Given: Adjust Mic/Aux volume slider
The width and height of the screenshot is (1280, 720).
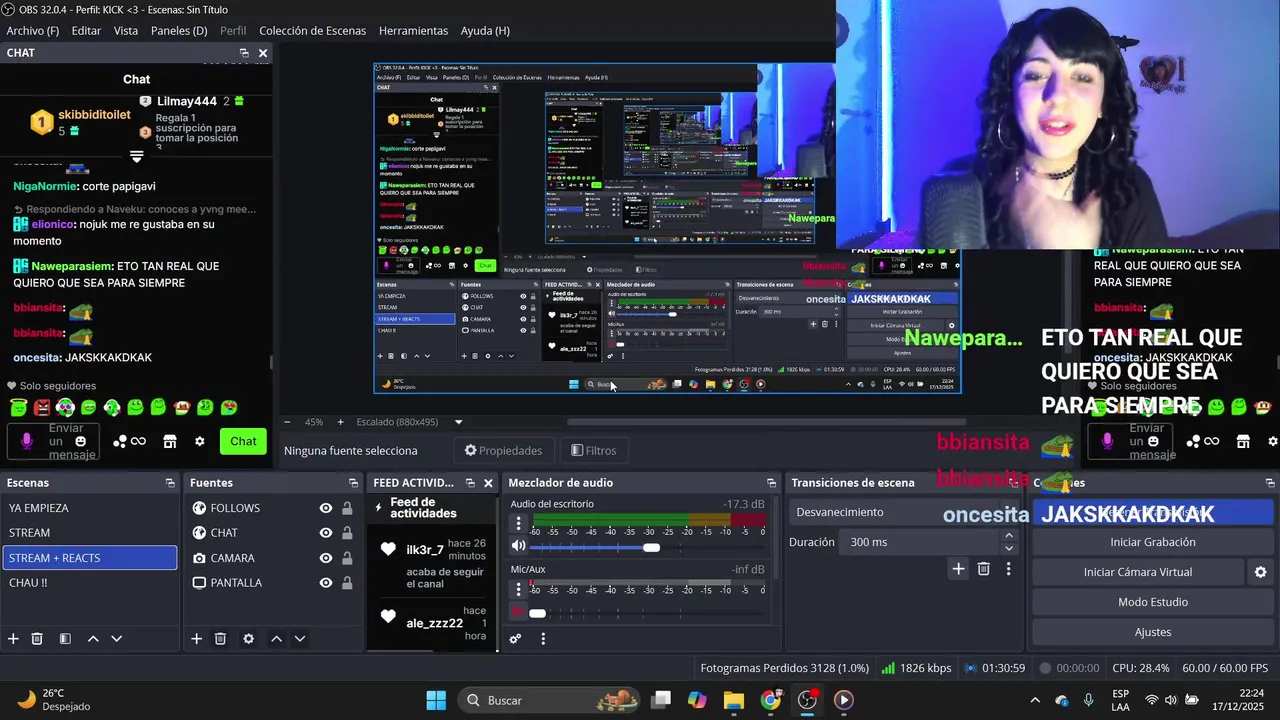Looking at the screenshot, I should pyautogui.click(x=537, y=613).
